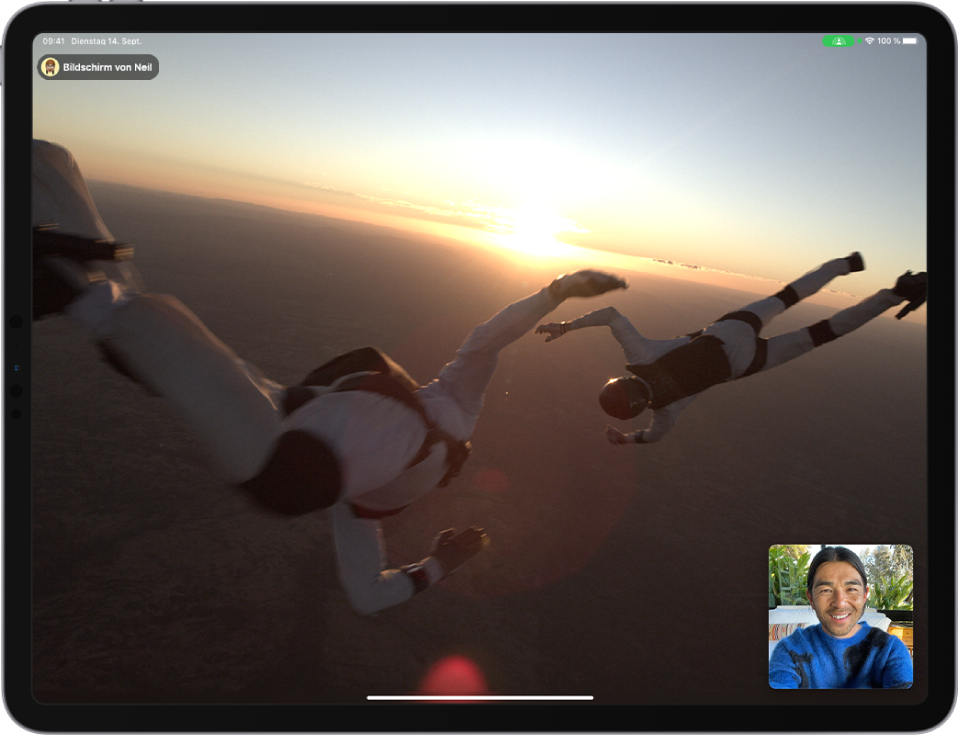This screenshot has width=958, height=737.
Task: Tap Neil's avatar in the screen label
Action: pos(50,67)
